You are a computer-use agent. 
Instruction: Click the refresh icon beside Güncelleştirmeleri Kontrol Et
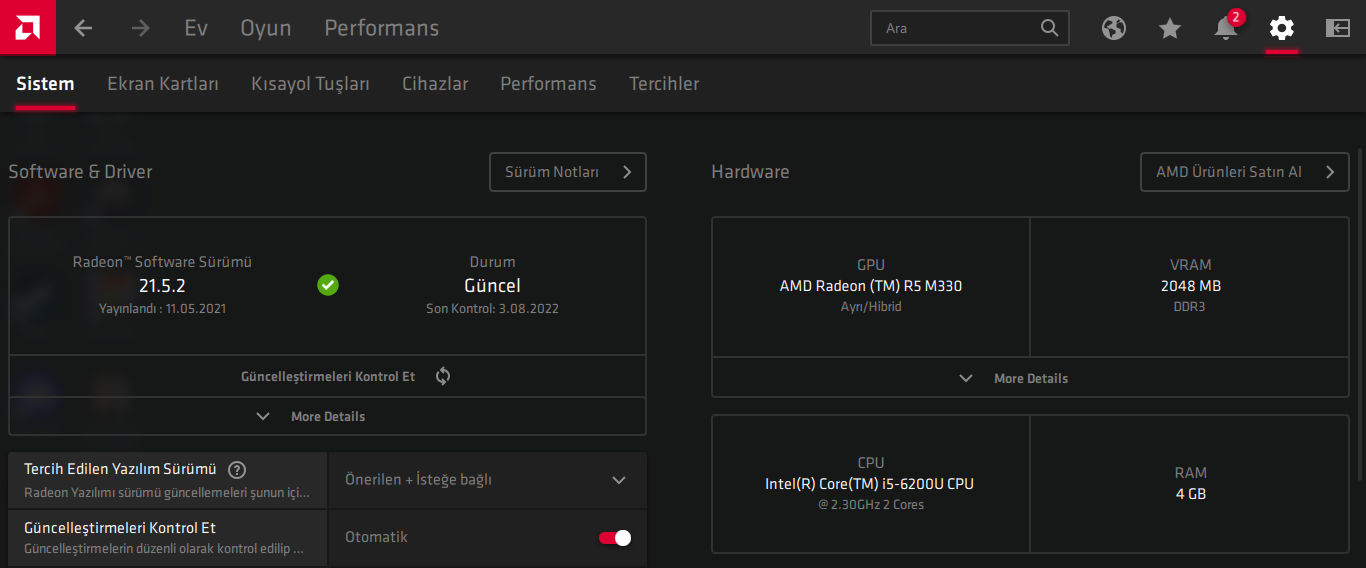pyautogui.click(x=444, y=376)
